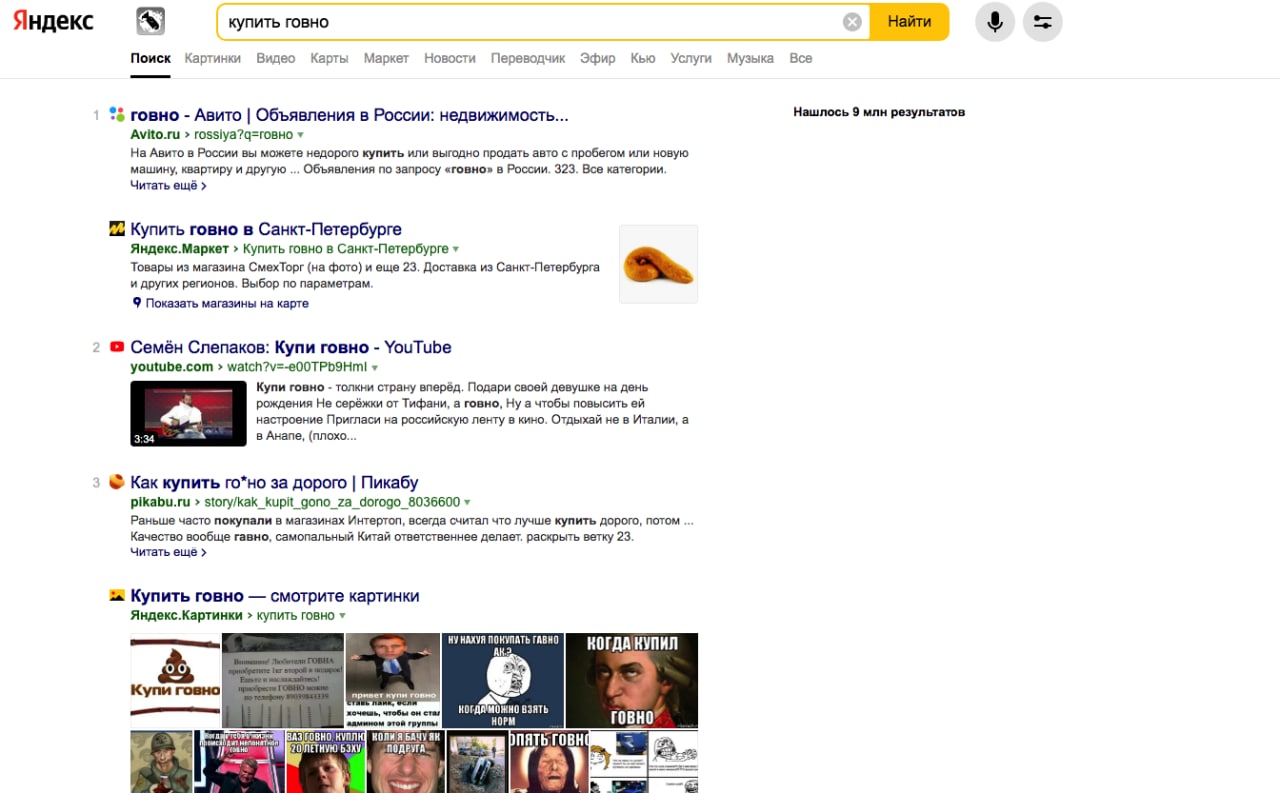
Task: Click the YouTube favicon of second result
Action: coord(117,347)
